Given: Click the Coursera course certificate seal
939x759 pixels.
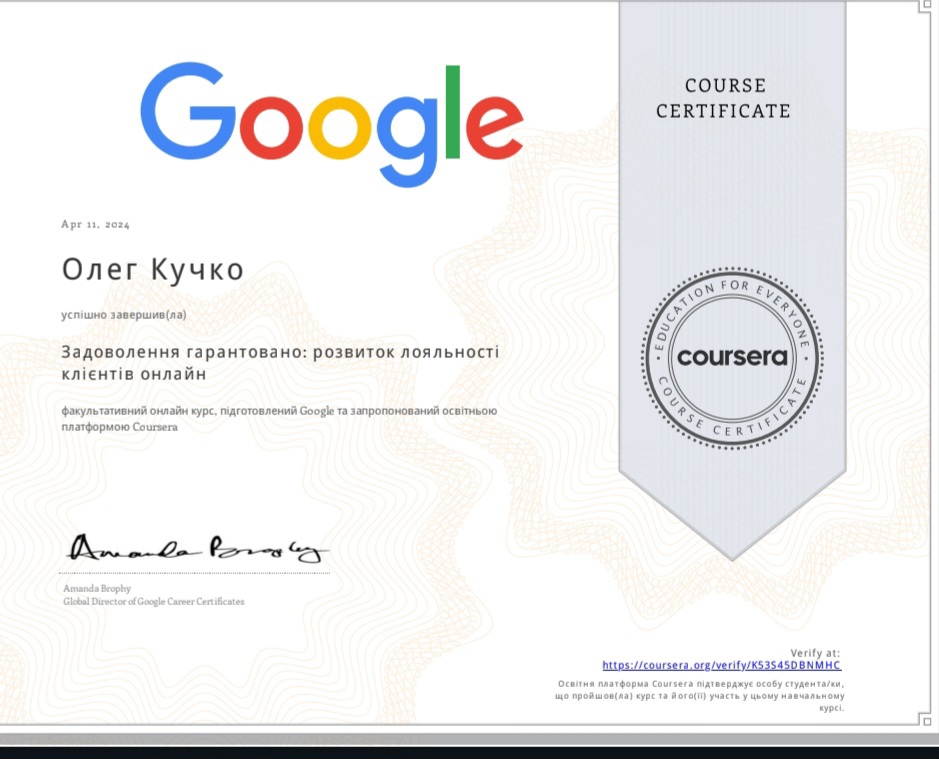Looking at the screenshot, I should [x=732, y=358].
